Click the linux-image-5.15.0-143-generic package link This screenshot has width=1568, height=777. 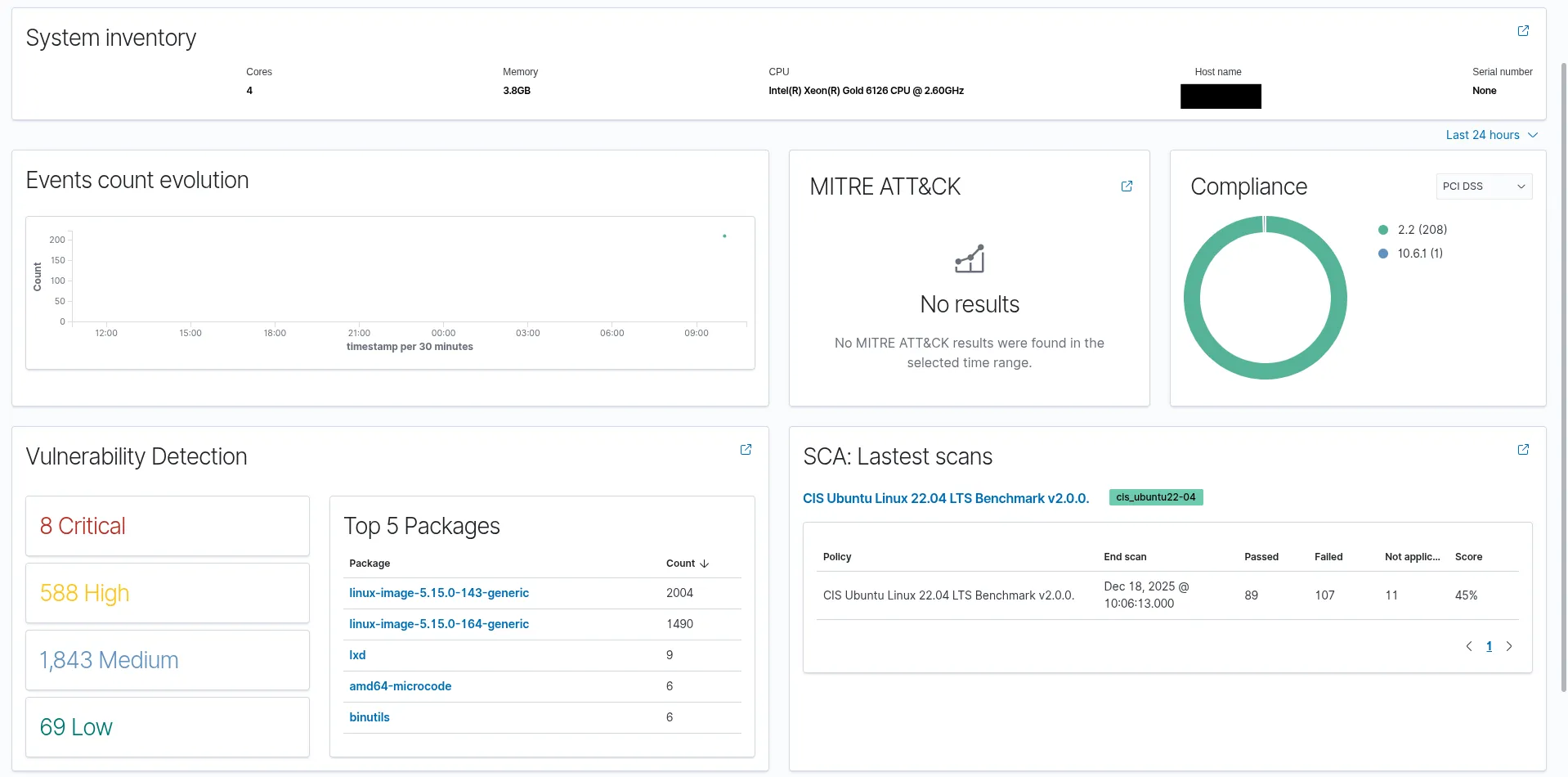(x=439, y=593)
